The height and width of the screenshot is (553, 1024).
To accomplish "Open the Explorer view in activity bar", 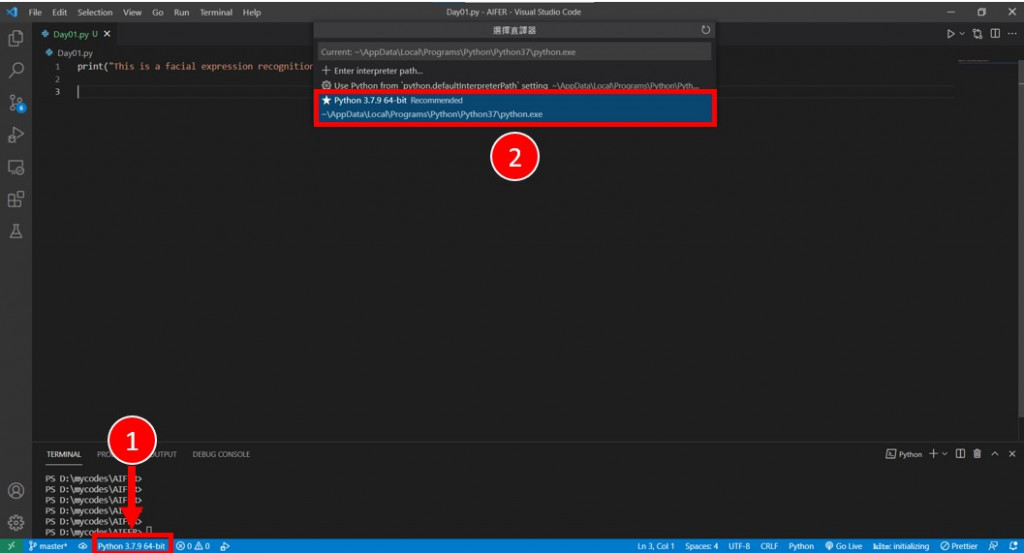I will [16, 39].
